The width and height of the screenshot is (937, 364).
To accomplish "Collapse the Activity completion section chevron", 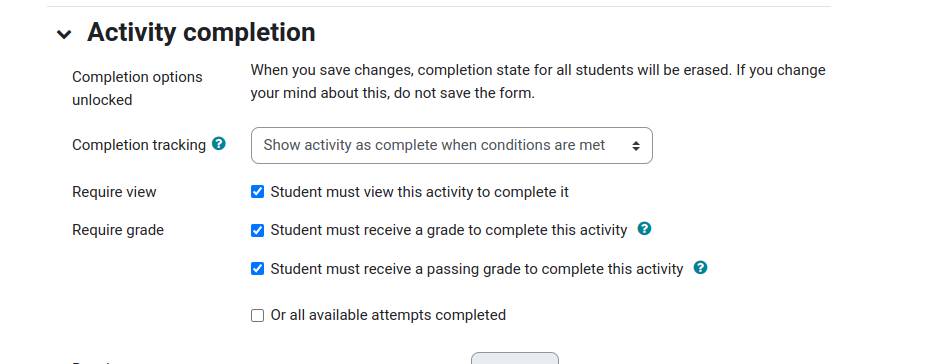I will 64,35.
